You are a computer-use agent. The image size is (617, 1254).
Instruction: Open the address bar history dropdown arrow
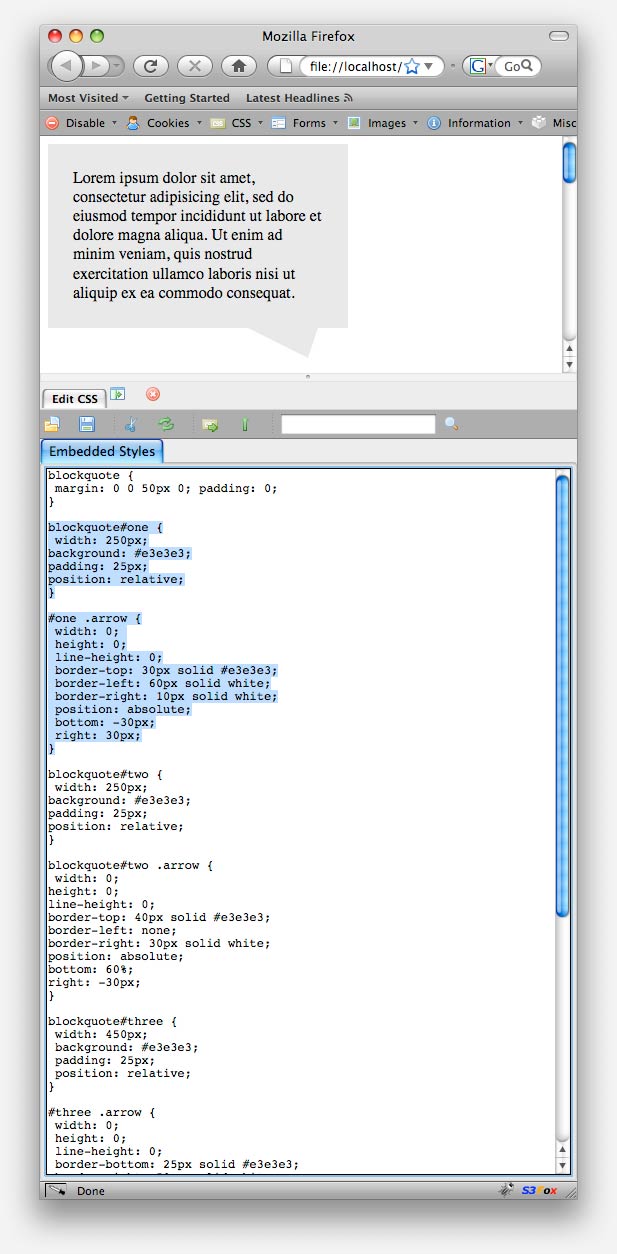(x=429, y=66)
